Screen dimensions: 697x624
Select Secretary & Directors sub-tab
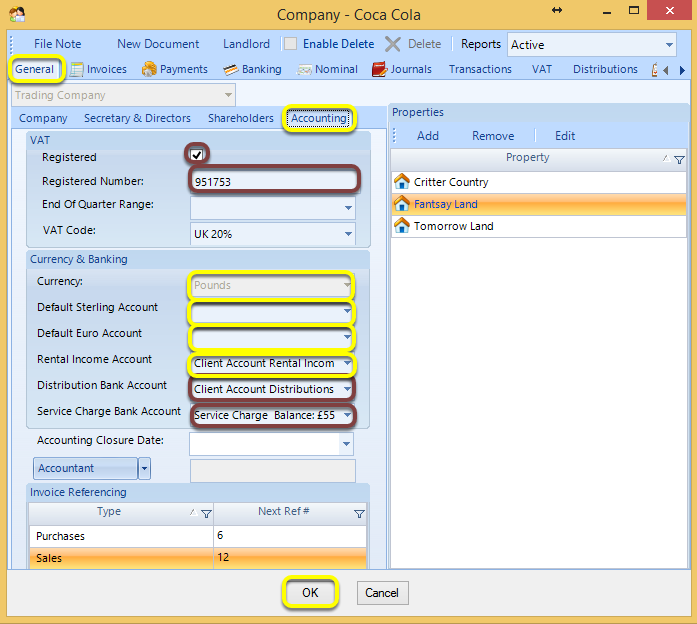pyautogui.click(x=137, y=118)
